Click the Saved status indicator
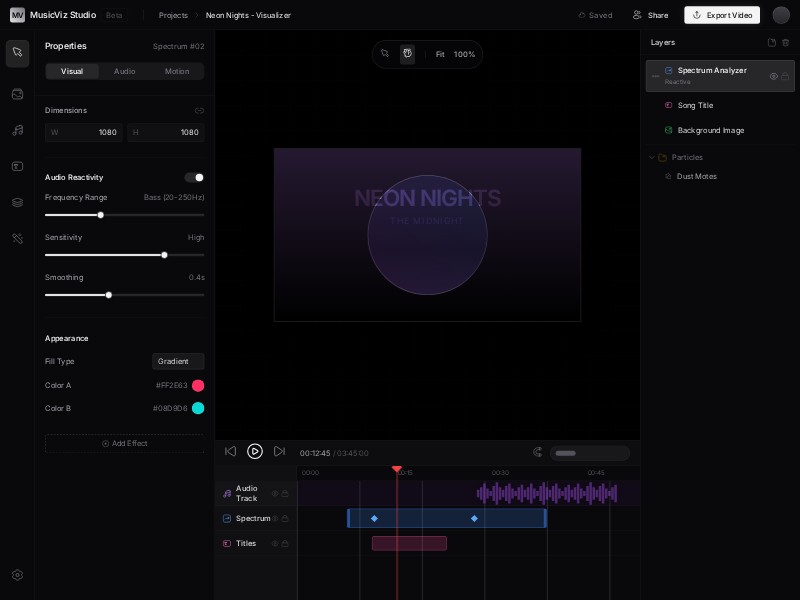Viewport: 800px width, 600px height. (x=595, y=15)
